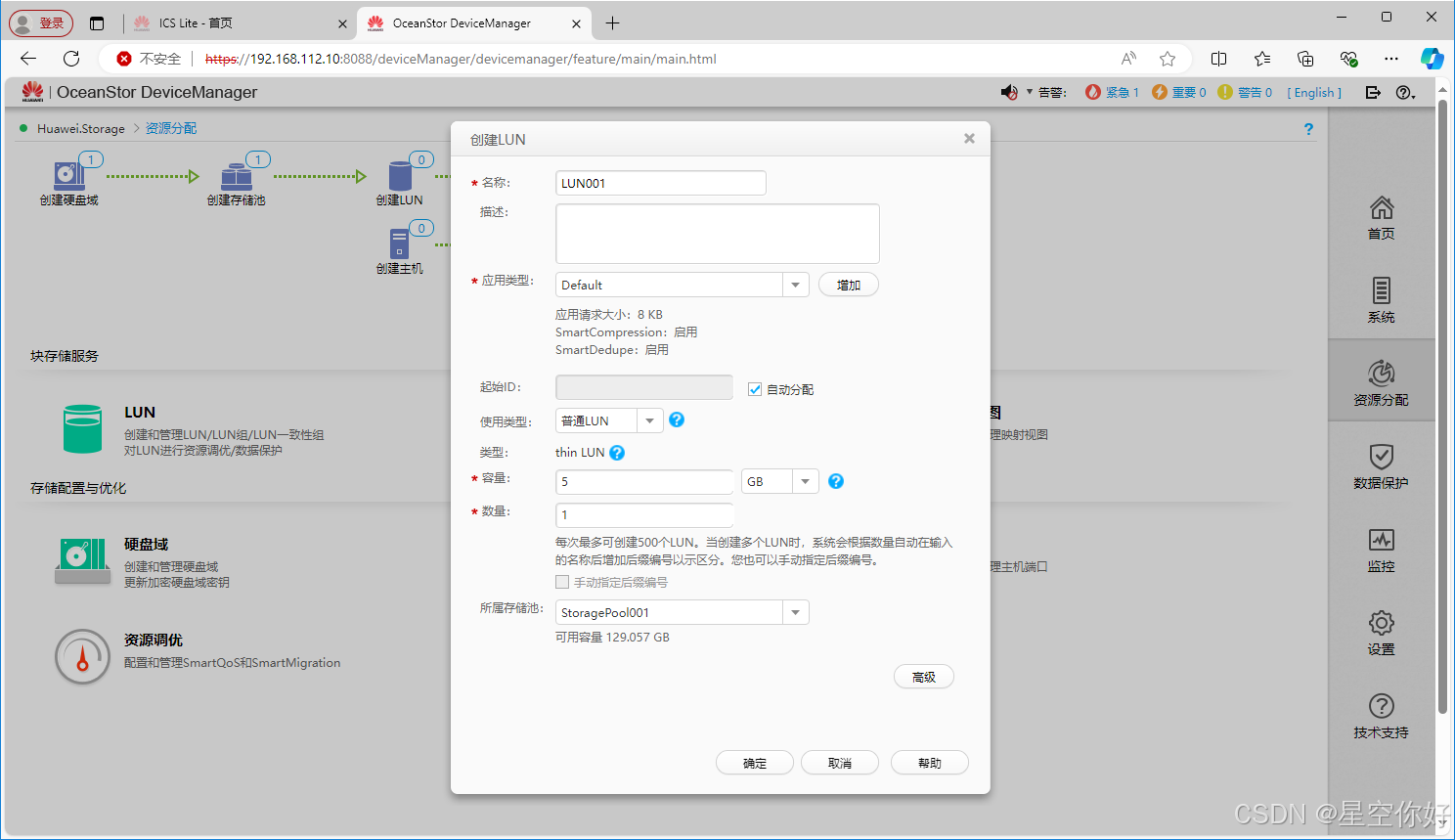Viewport: 1455px width, 840px height.
Task: Click the 增加 button
Action: pos(849,285)
